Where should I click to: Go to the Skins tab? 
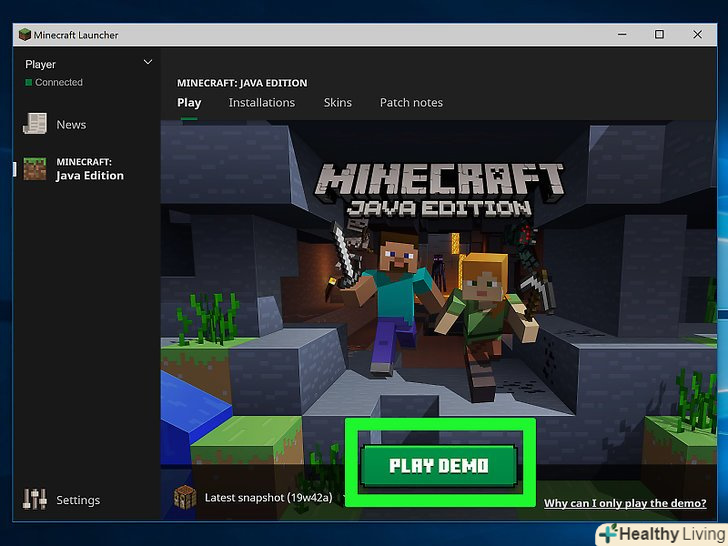point(337,103)
